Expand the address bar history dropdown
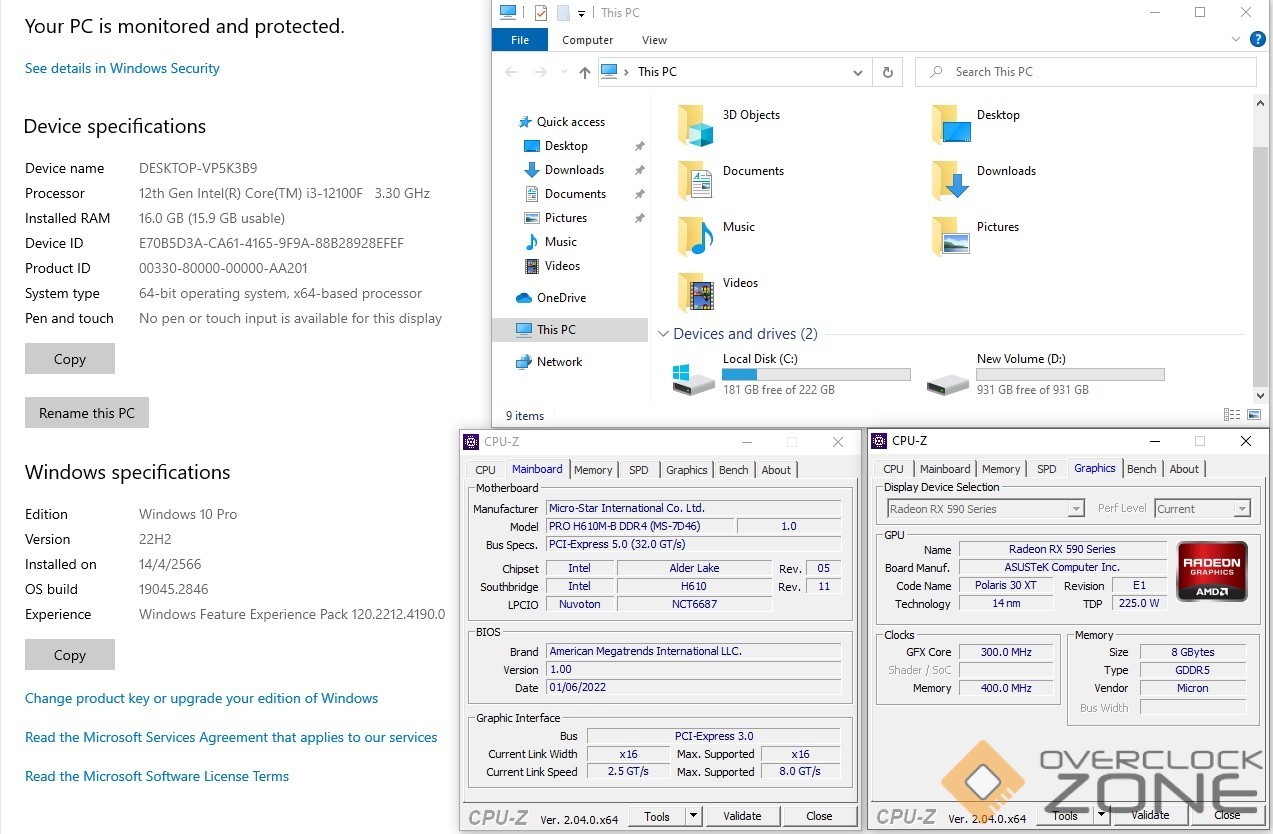This screenshot has height=834, width=1273. (x=858, y=72)
